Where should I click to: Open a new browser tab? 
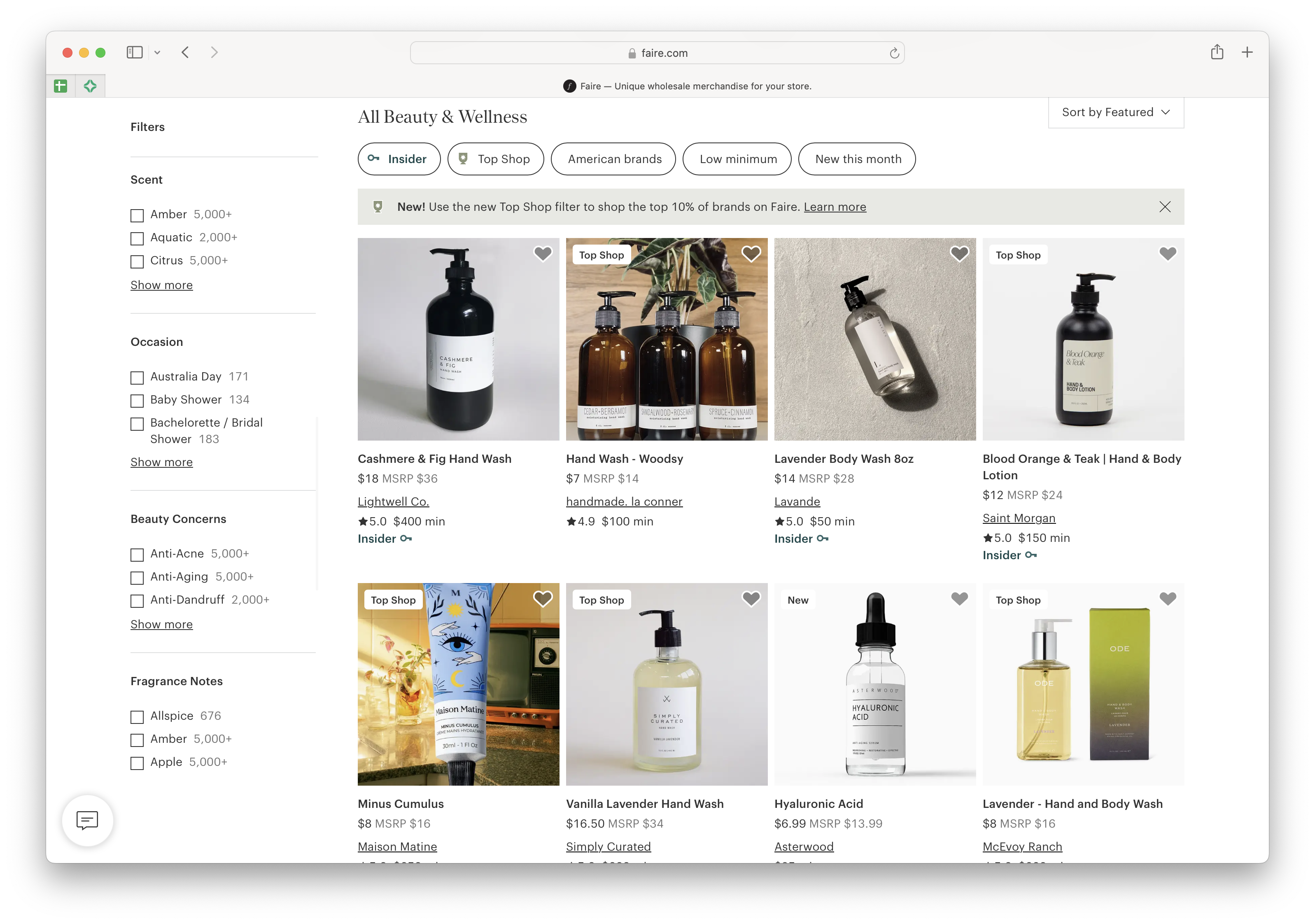(x=1247, y=53)
